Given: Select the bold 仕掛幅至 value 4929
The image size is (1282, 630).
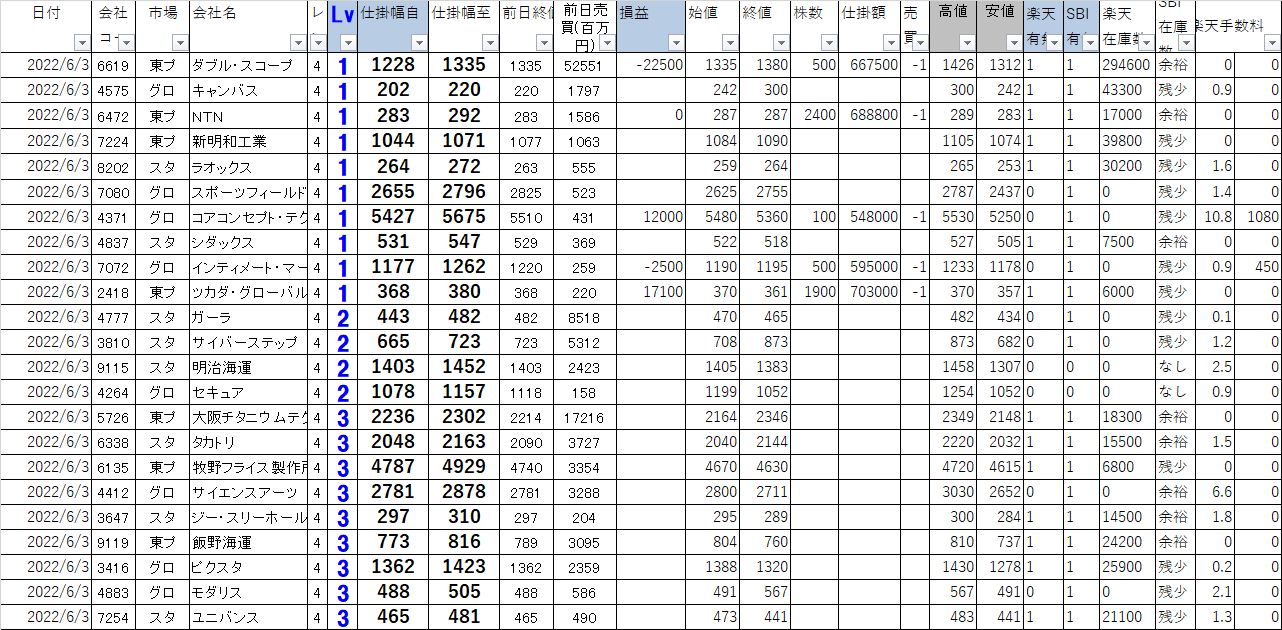Looking at the screenshot, I should point(464,467).
